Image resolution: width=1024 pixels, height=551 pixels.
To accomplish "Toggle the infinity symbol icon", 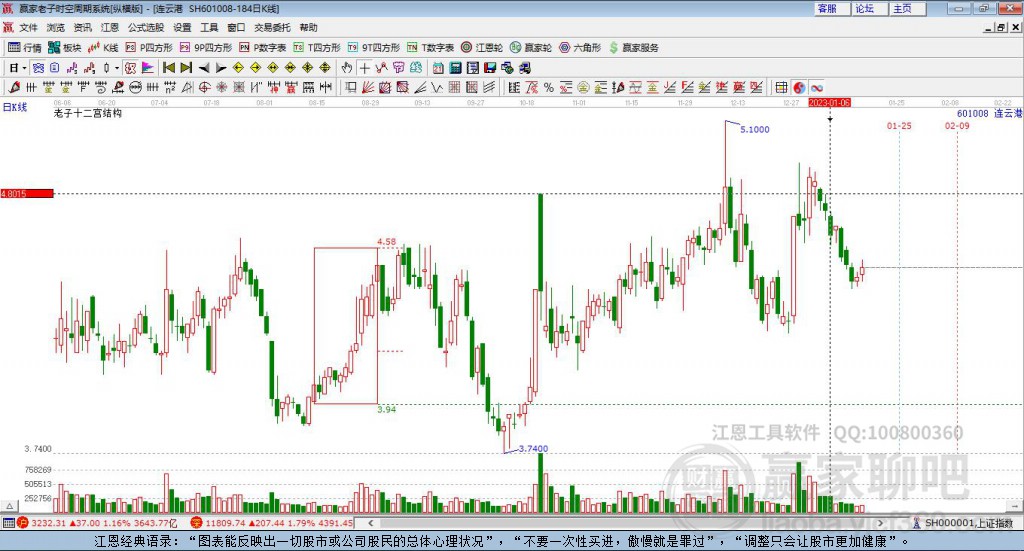I will (817, 87).
